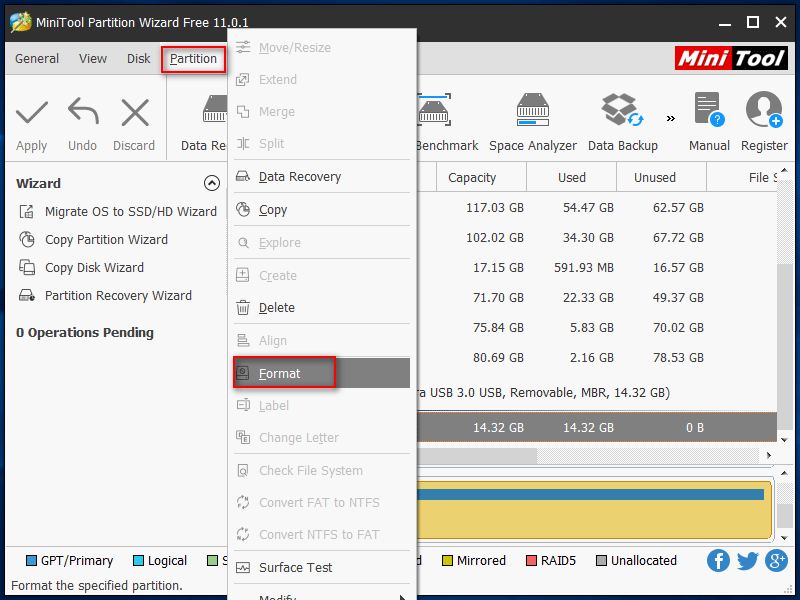Screen dimensions: 800x600
Task: Select Delete in the Partition menu
Action: coord(321,308)
